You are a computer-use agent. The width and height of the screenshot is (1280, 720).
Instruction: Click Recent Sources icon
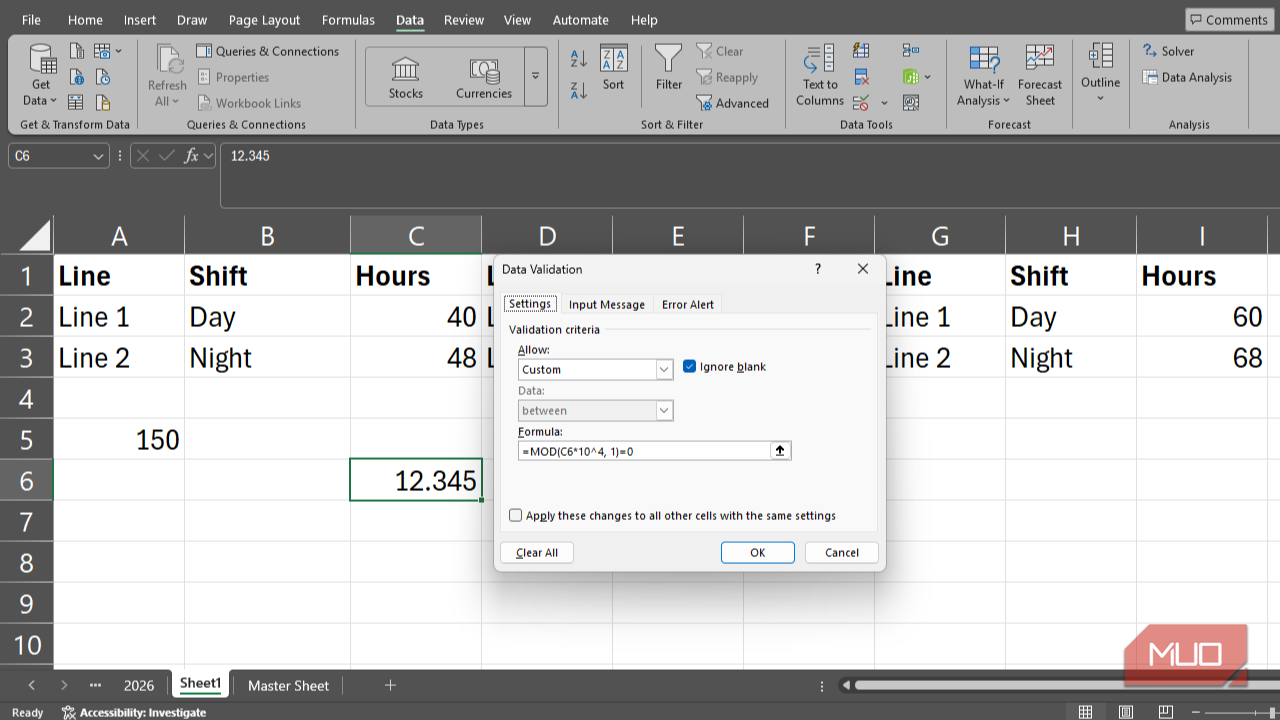click(102, 77)
